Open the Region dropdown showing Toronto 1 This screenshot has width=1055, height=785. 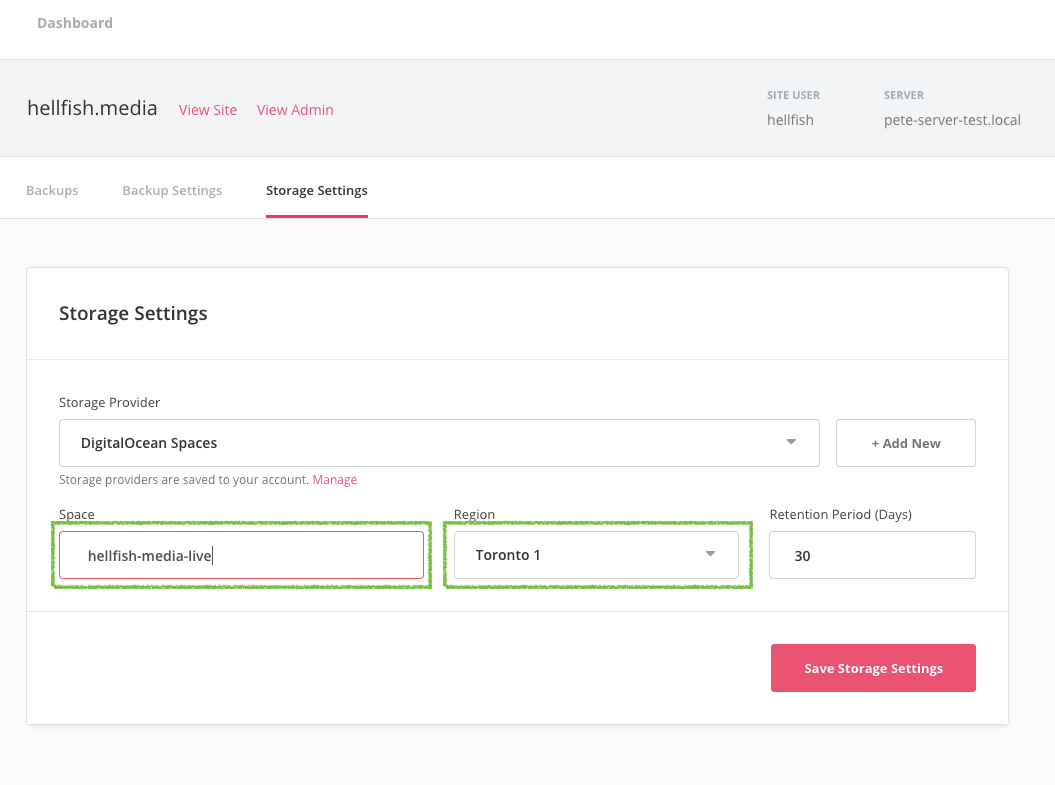tap(596, 555)
